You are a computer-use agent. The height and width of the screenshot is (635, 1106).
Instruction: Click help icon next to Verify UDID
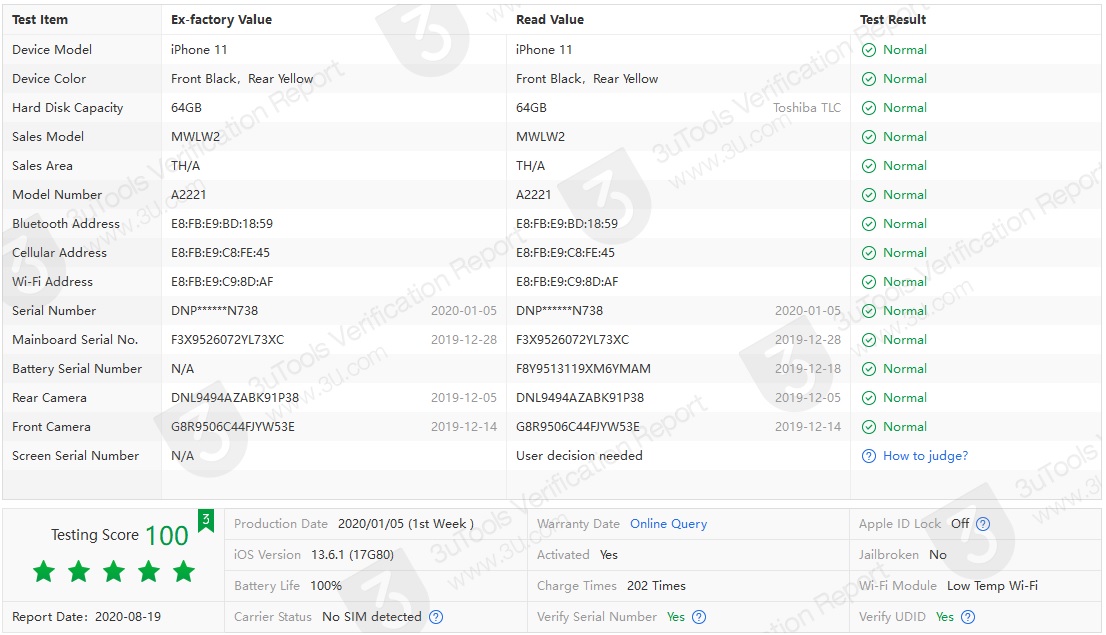[x=968, y=617]
